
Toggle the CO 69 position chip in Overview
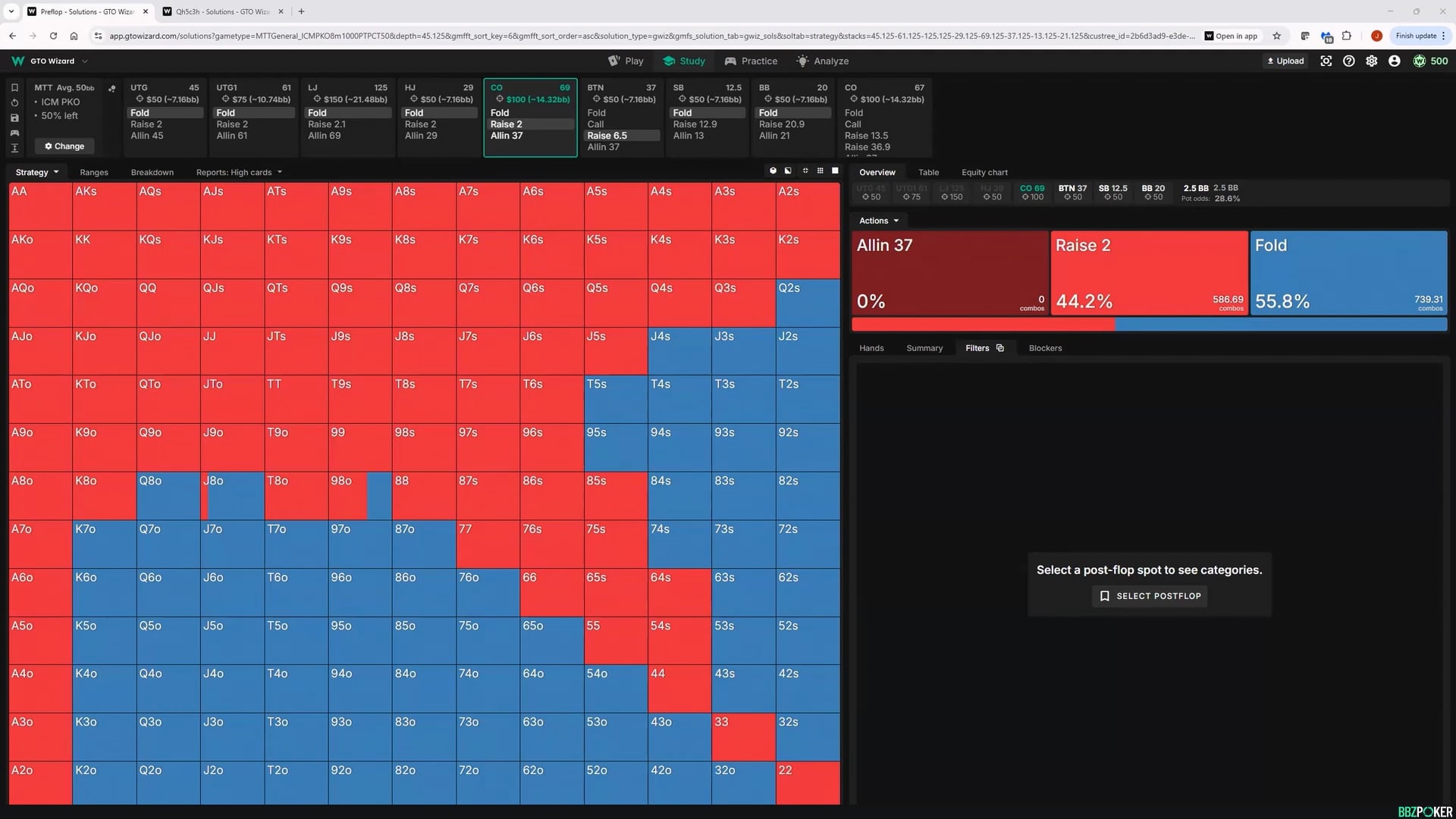pyautogui.click(x=1032, y=192)
